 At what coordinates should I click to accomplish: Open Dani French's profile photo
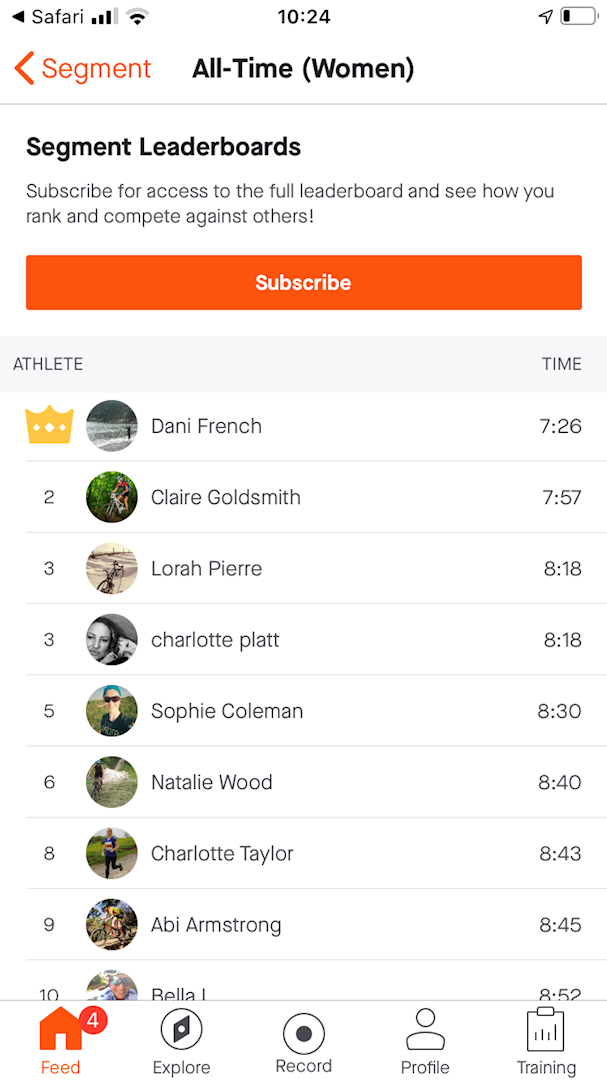click(x=112, y=426)
